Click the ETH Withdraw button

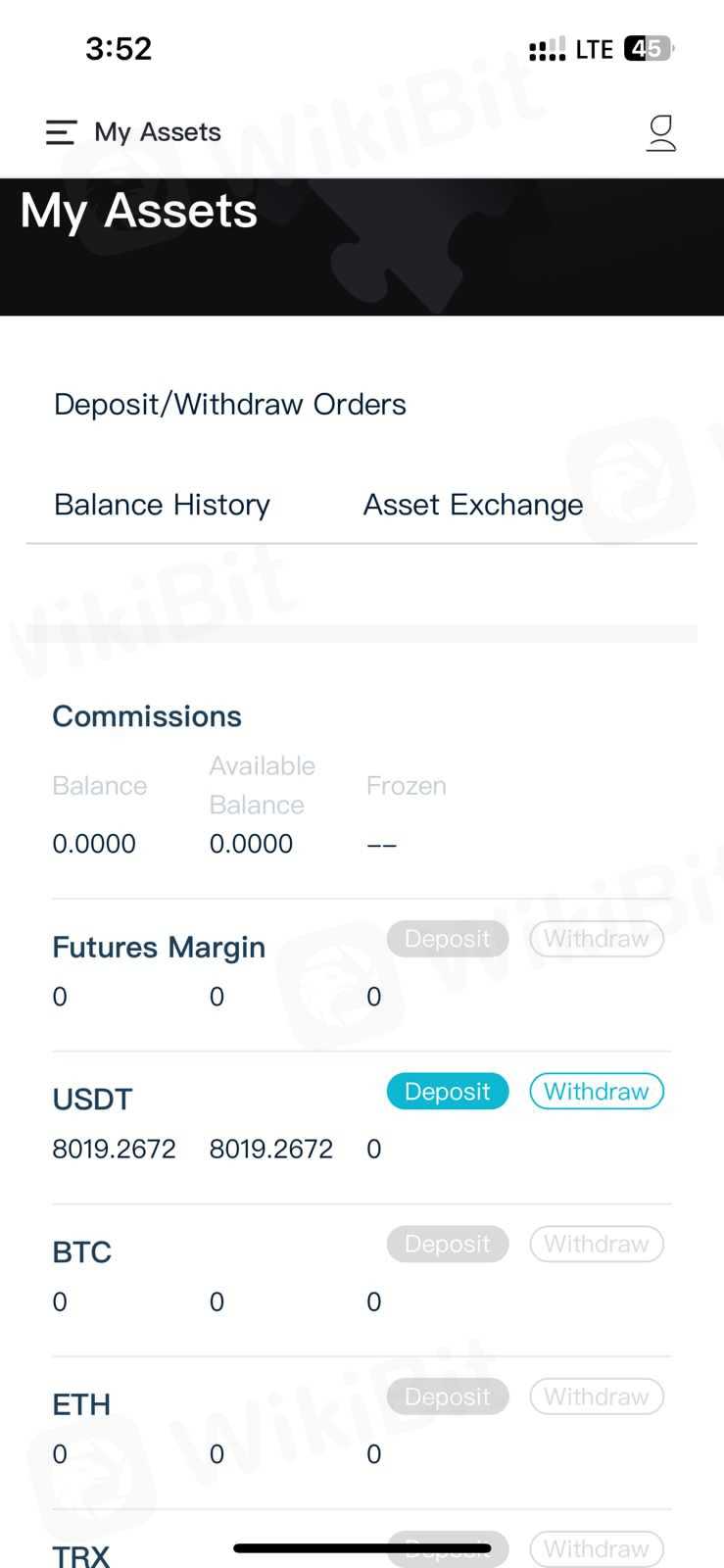click(596, 1396)
